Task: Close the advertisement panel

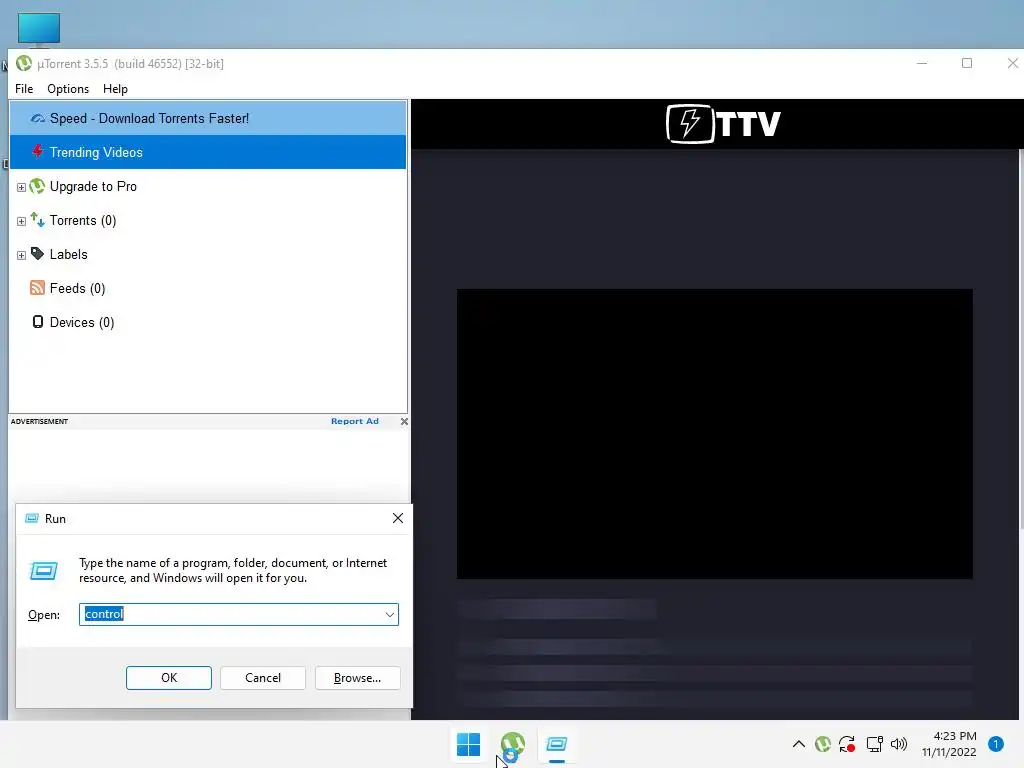Action: click(x=404, y=421)
